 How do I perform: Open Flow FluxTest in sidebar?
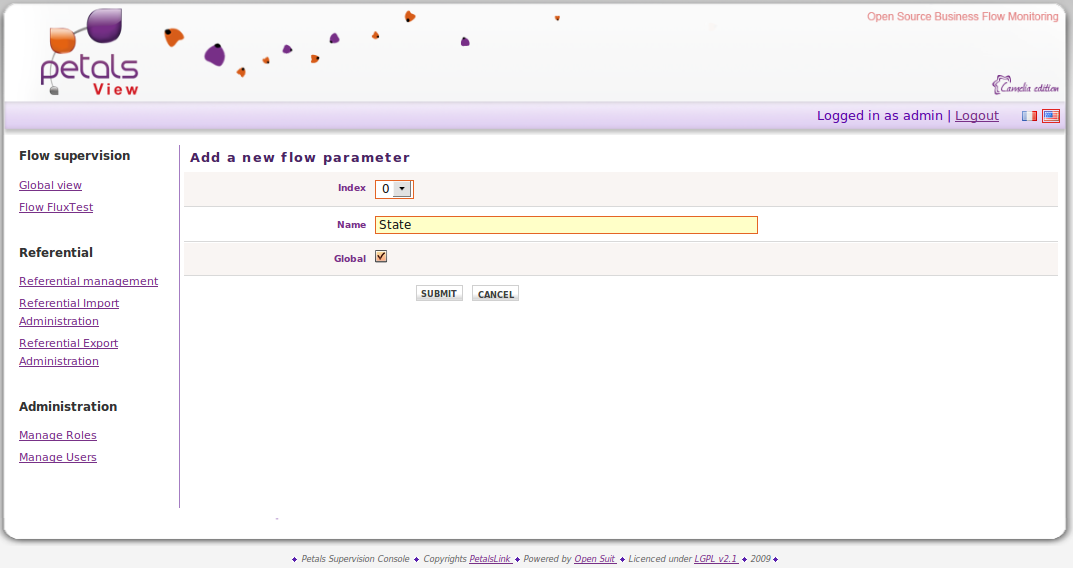point(56,207)
